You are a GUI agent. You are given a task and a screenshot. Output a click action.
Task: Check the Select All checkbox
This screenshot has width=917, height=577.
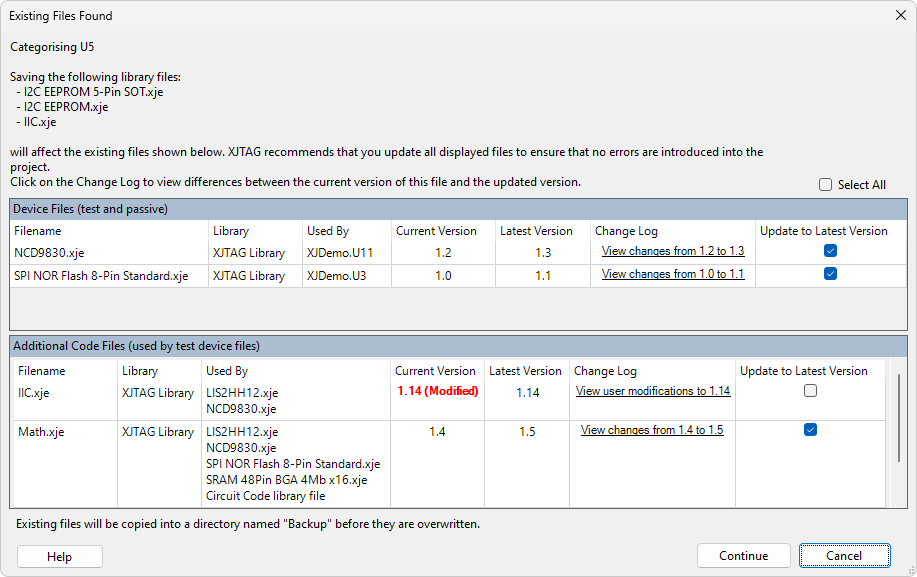pos(826,185)
